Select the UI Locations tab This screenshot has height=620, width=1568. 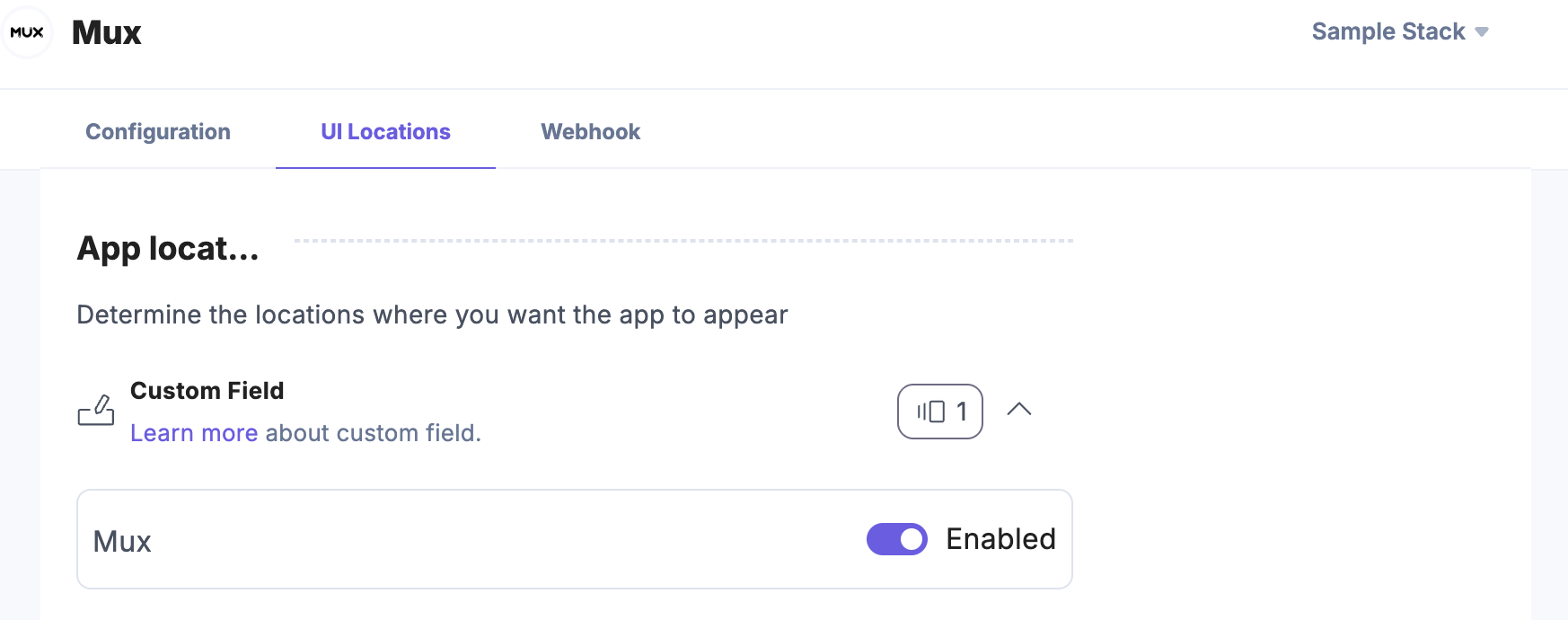pyautogui.click(x=385, y=132)
